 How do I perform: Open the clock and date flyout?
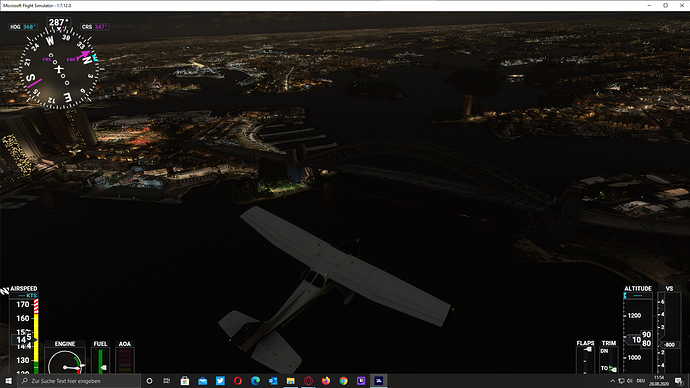point(659,381)
